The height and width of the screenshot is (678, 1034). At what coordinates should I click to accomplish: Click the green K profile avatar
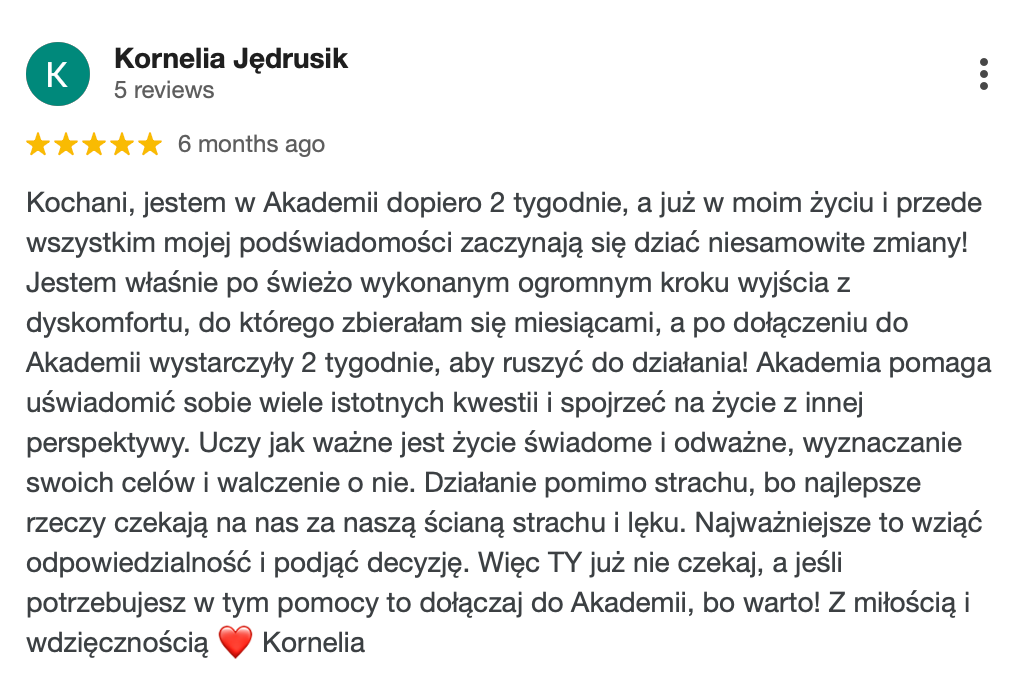(57, 74)
